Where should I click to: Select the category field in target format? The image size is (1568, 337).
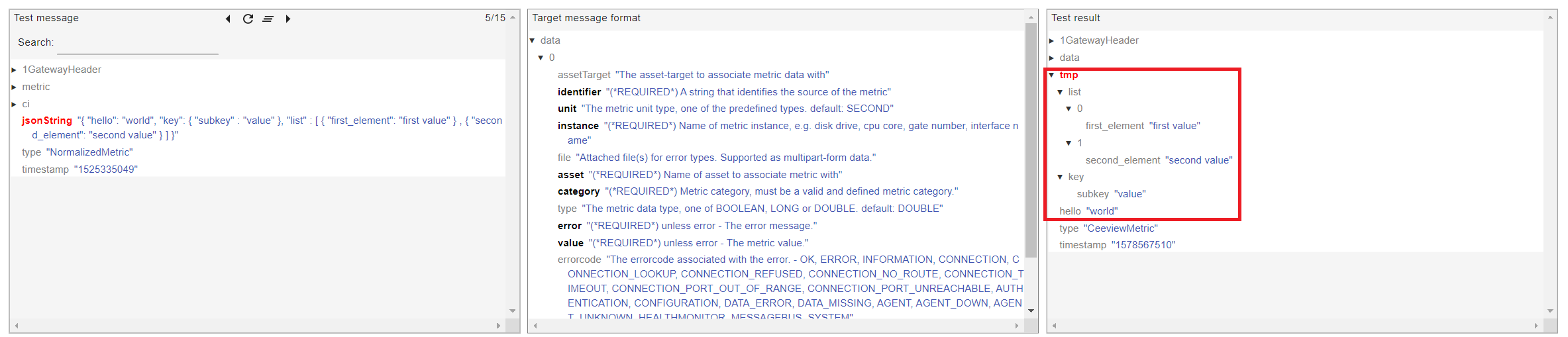(x=578, y=191)
